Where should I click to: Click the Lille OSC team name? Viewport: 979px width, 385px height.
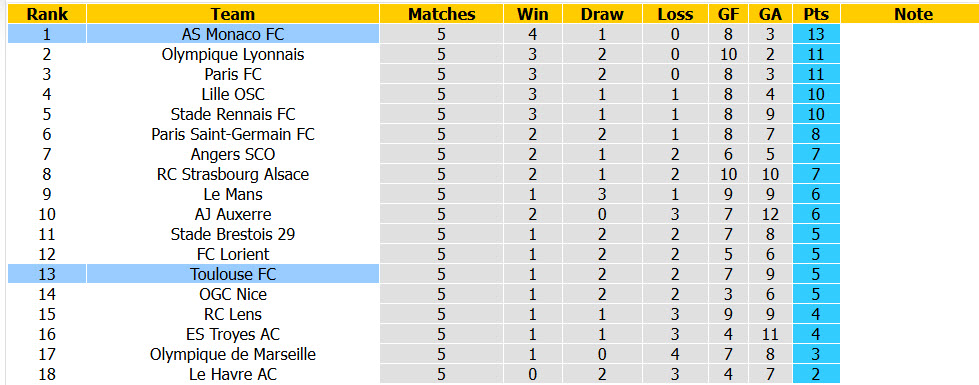(233, 94)
